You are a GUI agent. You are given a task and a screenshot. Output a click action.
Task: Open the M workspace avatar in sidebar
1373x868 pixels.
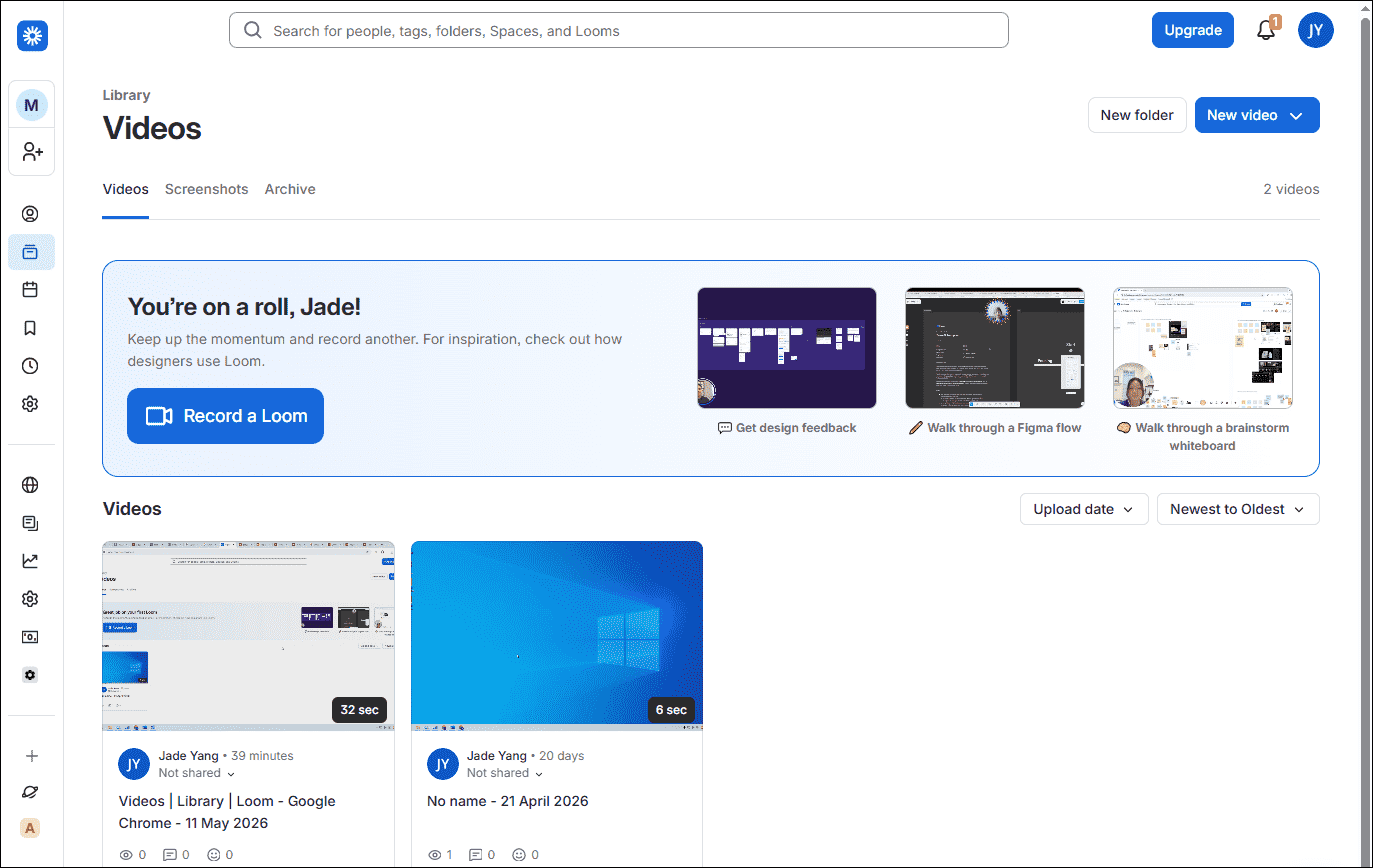click(x=32, y=105)
